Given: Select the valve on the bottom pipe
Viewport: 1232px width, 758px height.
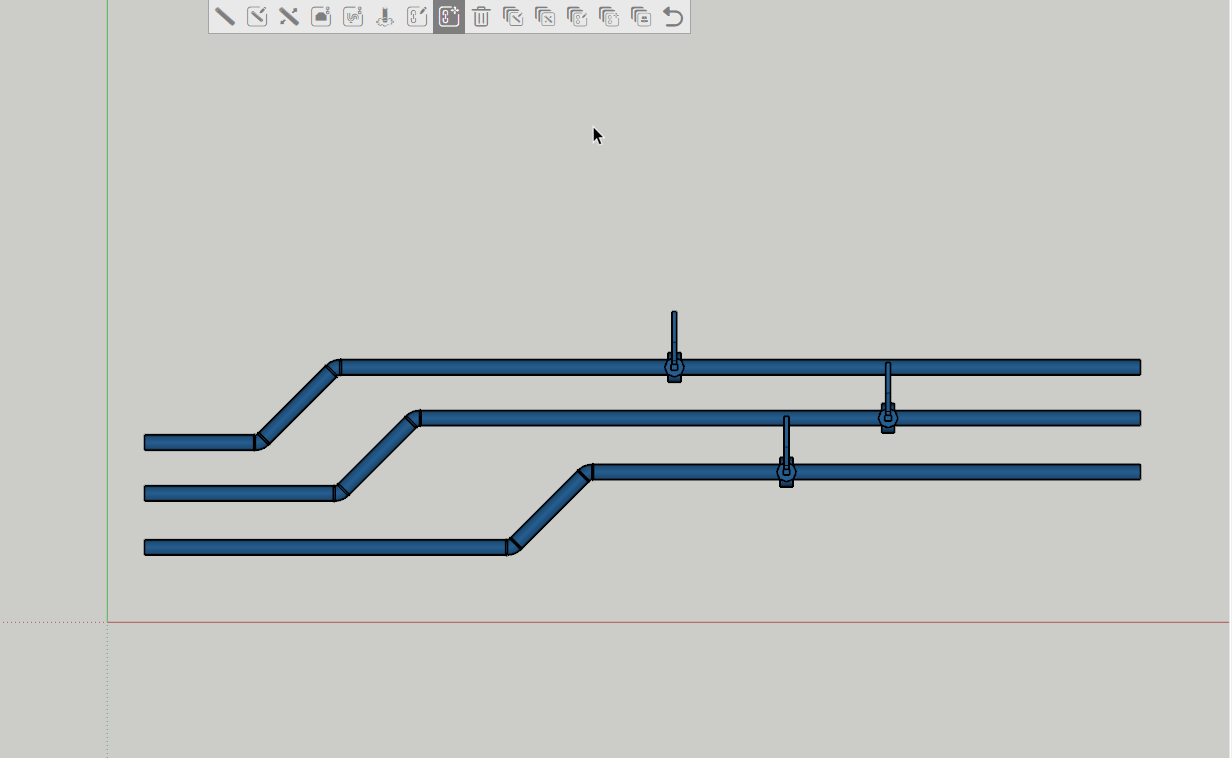Looking at the screenshot, I should (x=786, y=471).
